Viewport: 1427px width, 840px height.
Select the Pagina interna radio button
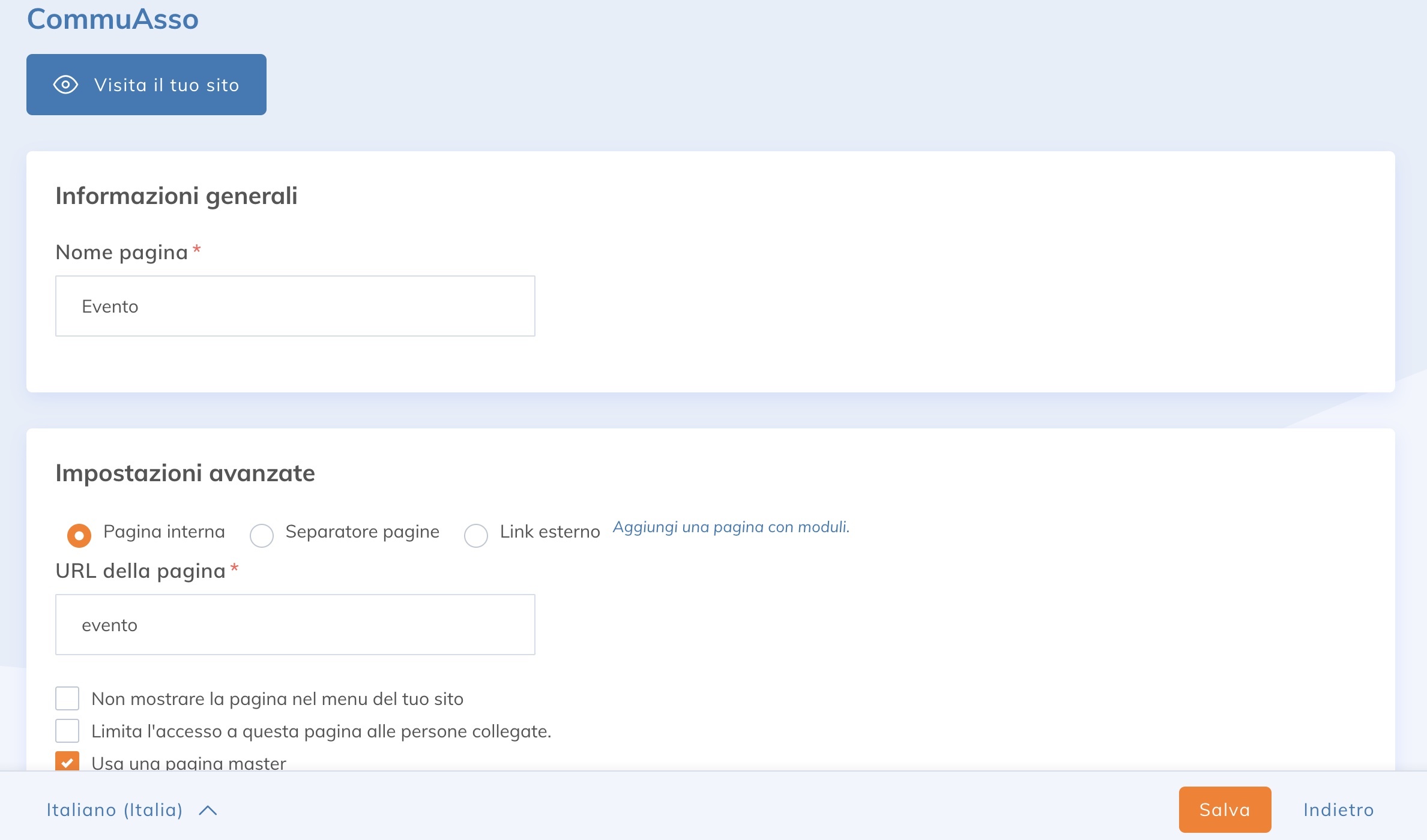click(x=79, y=535)
